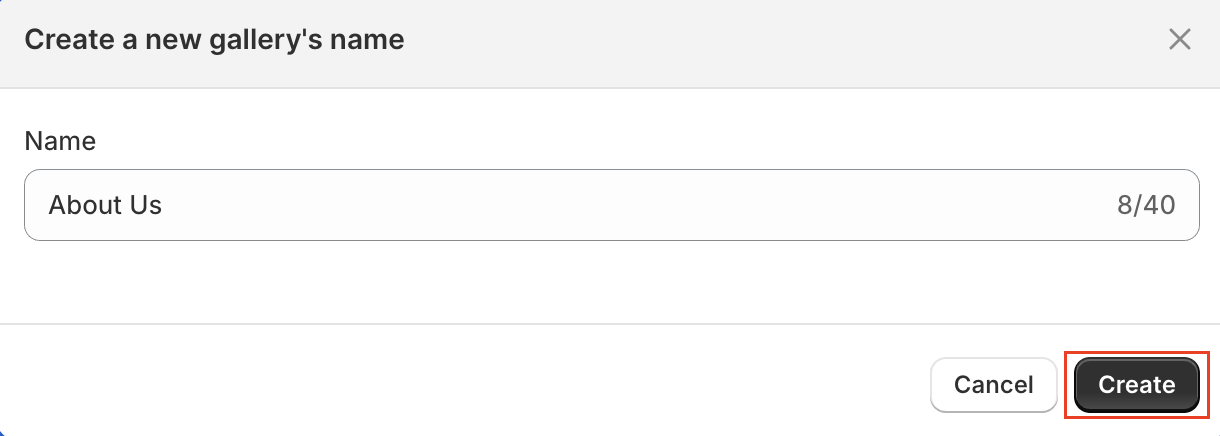
Task: Close the gallery name dialog
Action: click(1180, 40)
